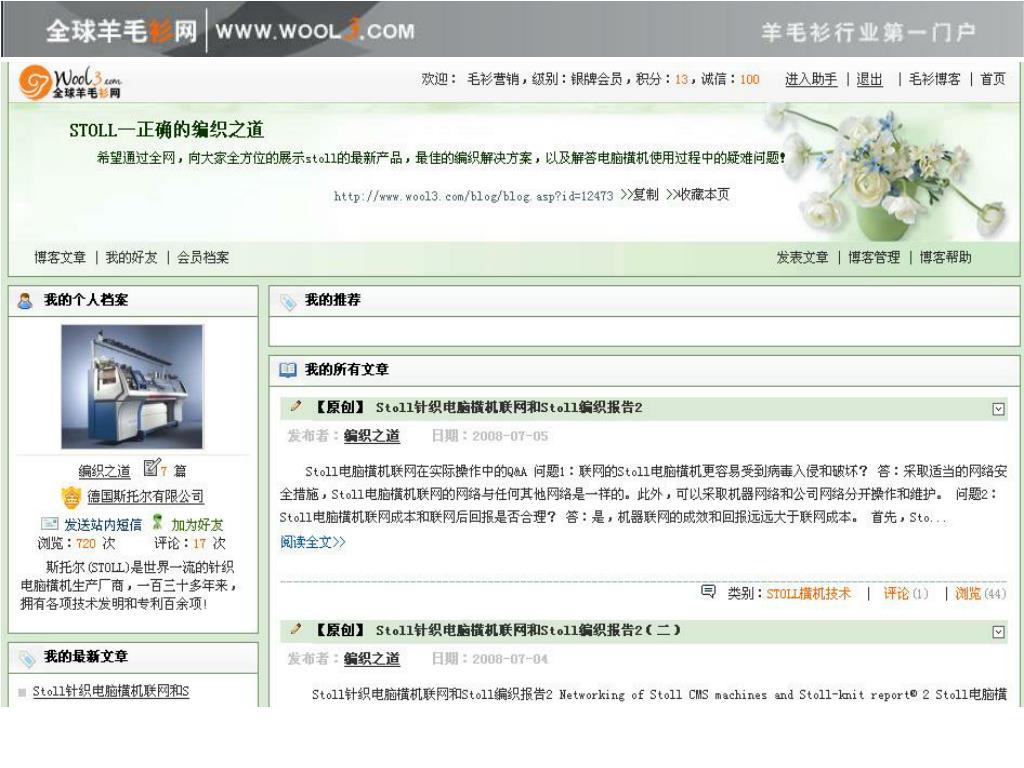Viewport: 1024px width, 768px height.
Task: Click pencil icon of article Stoll编织报告2(二)
Action: coord(296,629)
